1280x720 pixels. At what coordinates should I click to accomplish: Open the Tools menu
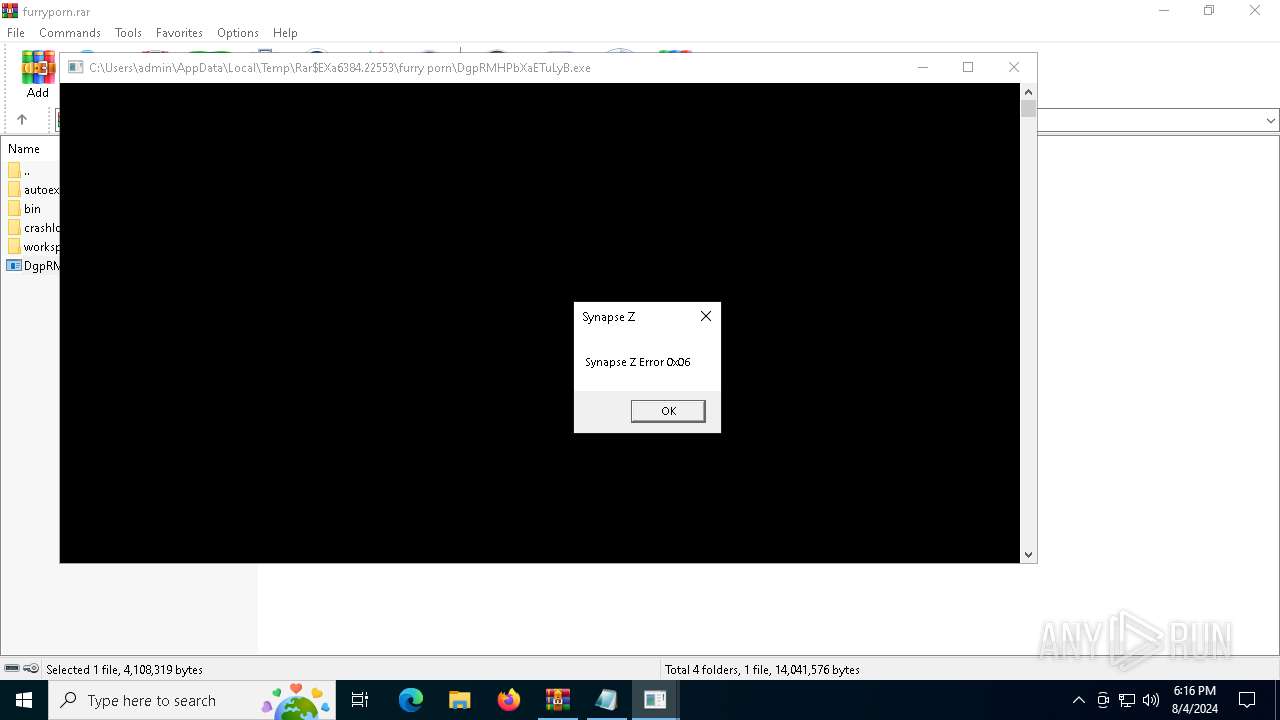tap(128, 32)
